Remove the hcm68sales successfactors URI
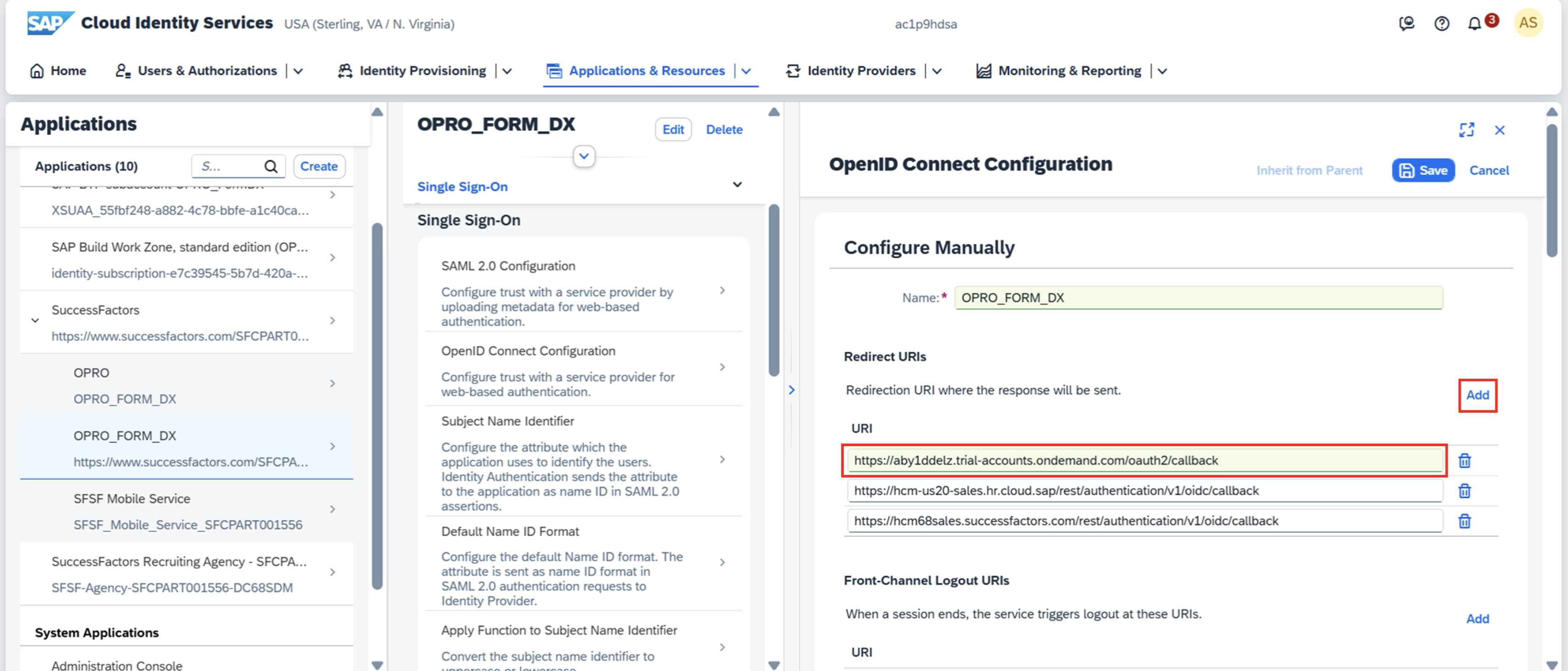Viewport: 1568px width, 671px height. (1465, 521)
